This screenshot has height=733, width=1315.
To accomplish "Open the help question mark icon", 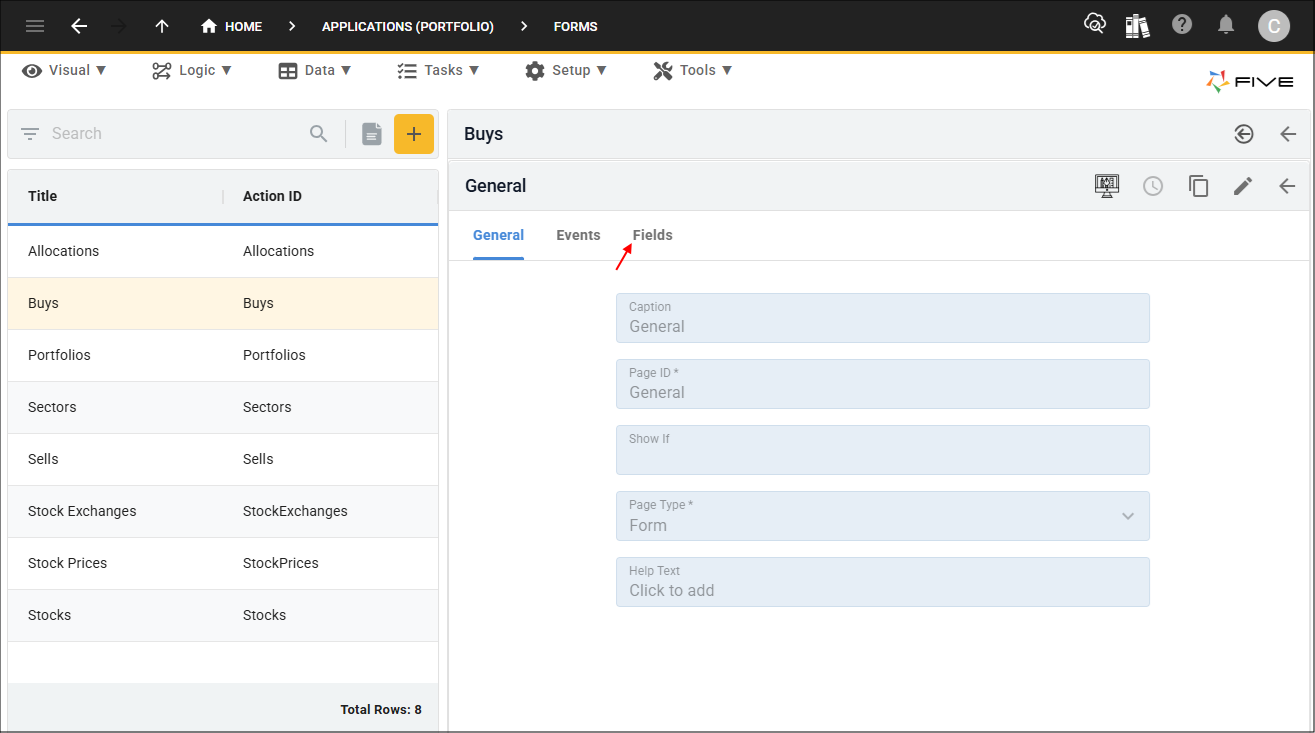I will click(1182, 25).
